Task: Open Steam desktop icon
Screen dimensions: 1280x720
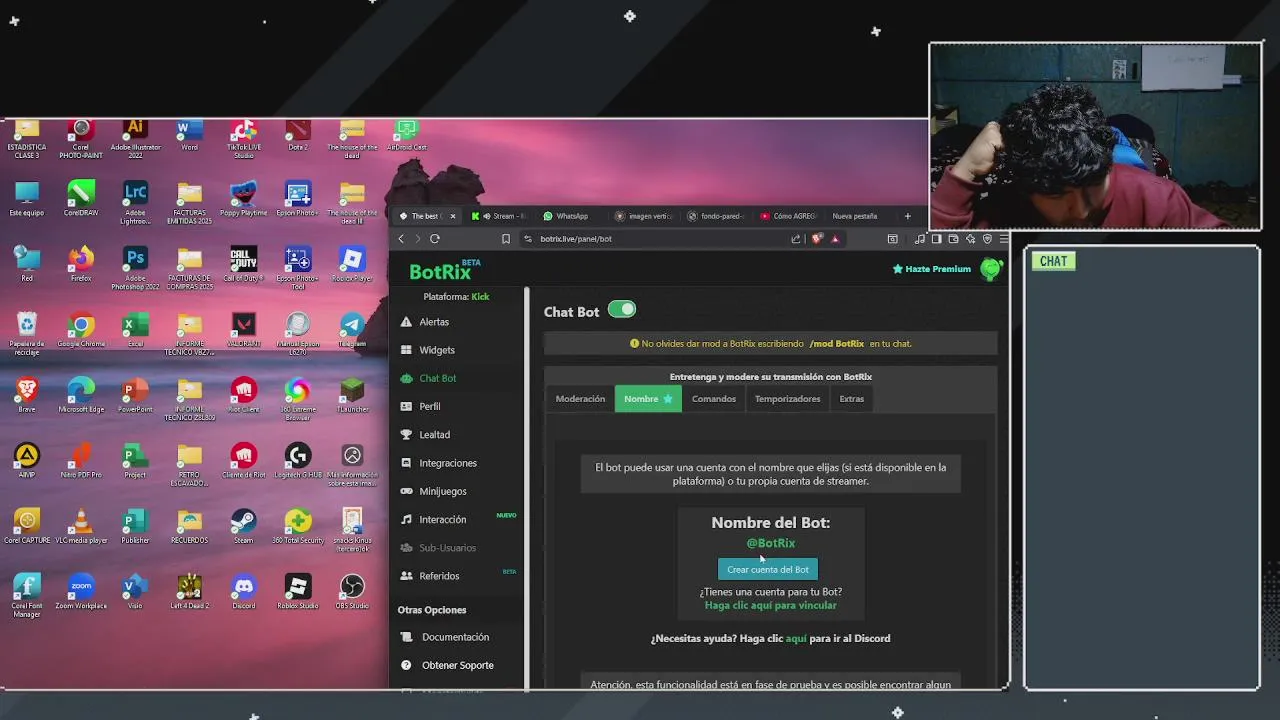Action: 243,526
